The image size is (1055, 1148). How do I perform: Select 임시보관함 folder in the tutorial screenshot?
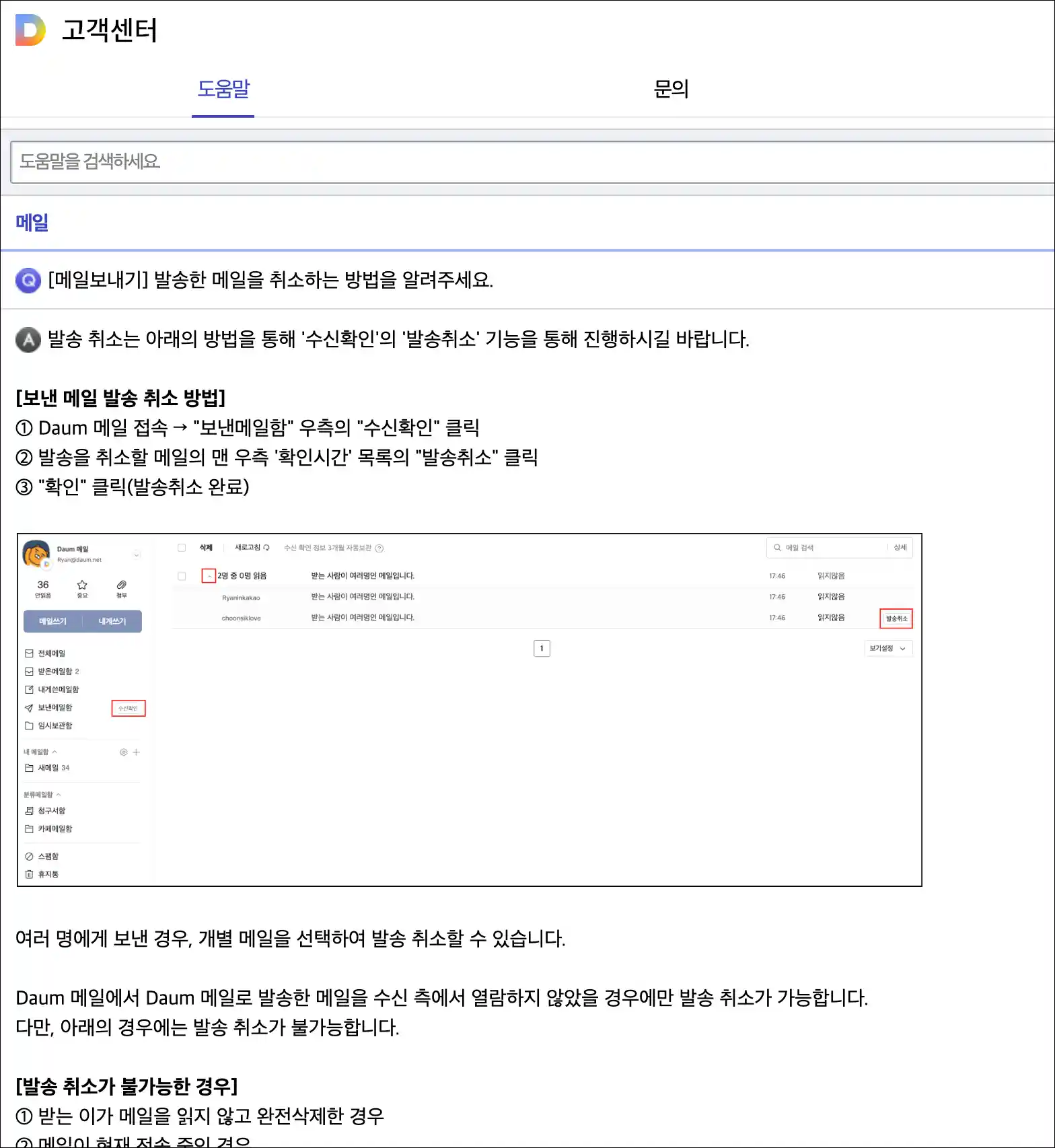(x=48, y=725)
